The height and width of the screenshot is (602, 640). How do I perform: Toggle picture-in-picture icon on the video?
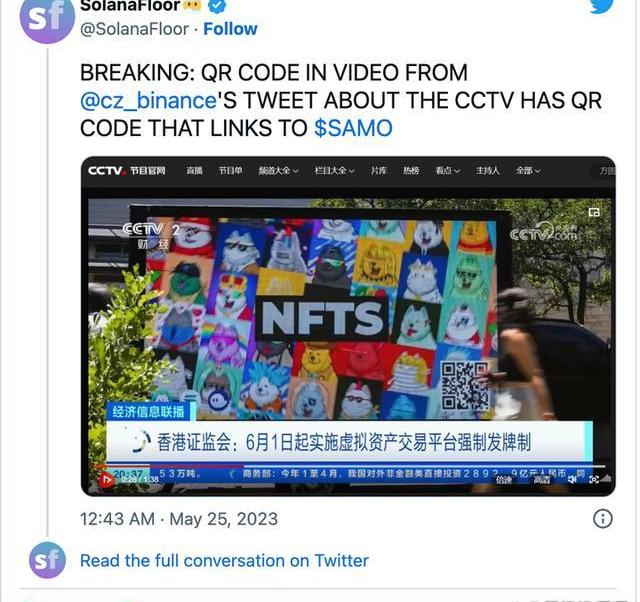pos(594,212)
